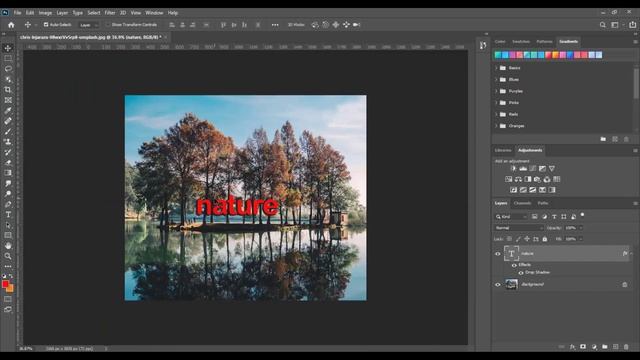Select the Zoom tool
Screen dimensions: 640x360
tap(8, 256)
